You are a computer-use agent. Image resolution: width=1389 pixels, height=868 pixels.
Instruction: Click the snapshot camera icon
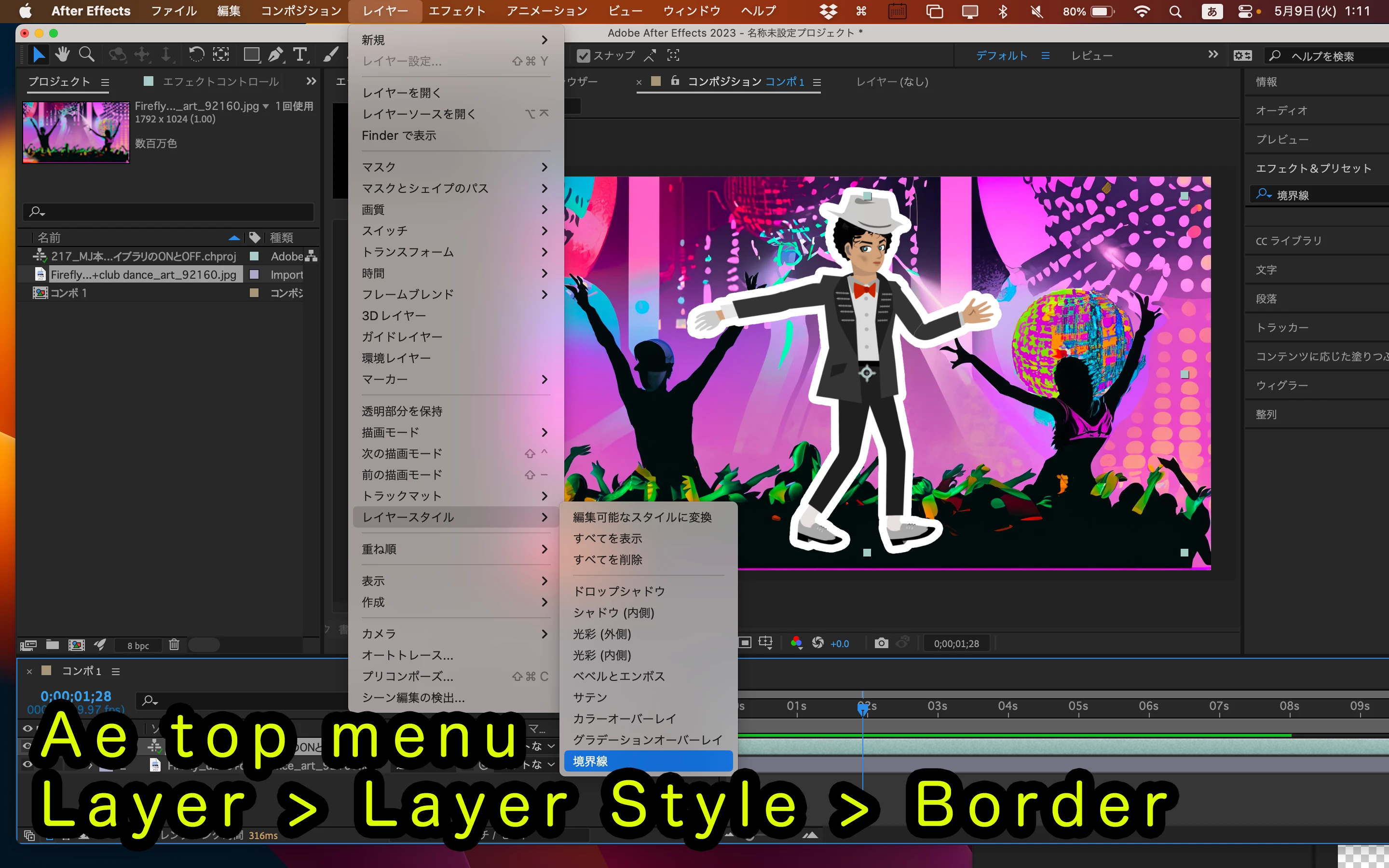[881, 643]
